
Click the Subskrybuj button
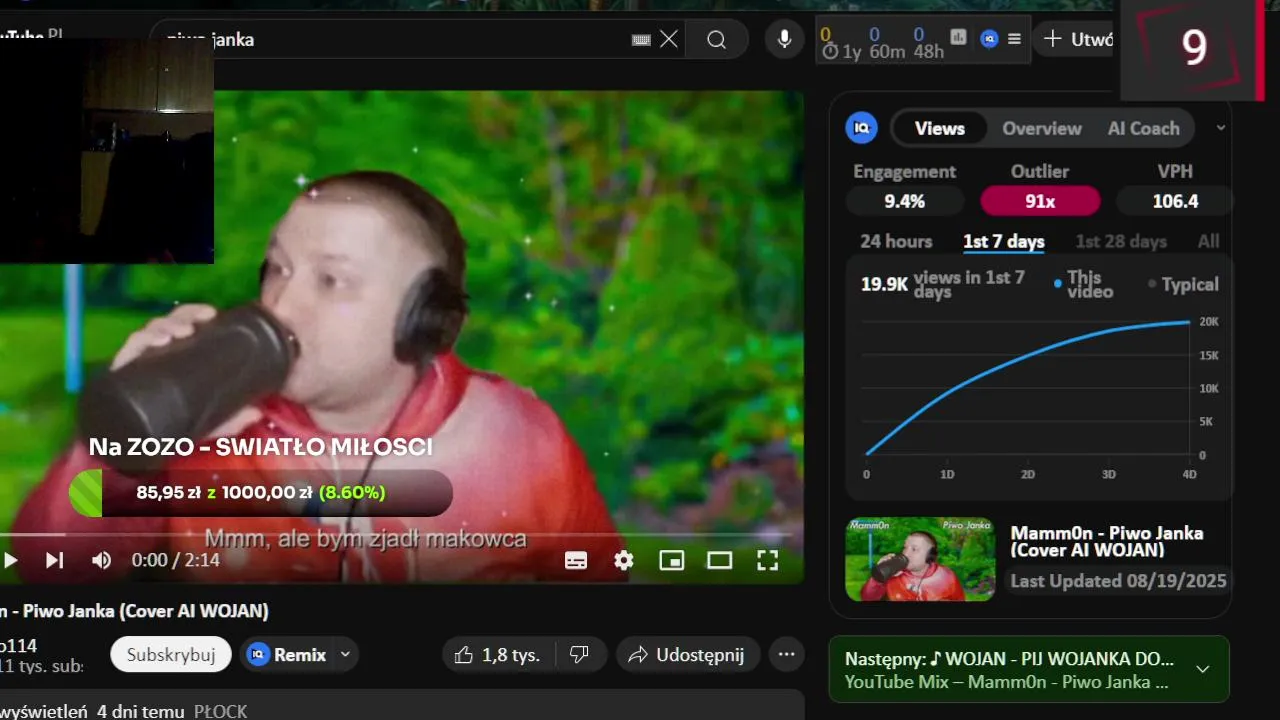coord(171,655)
